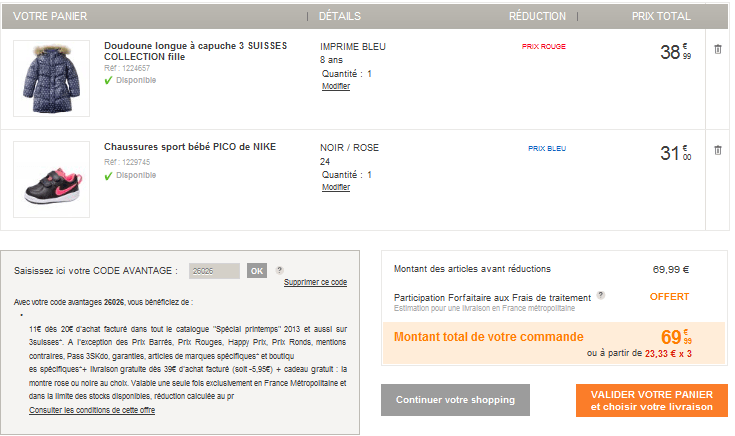
Task: Click the green Disponible checkmark for Nike shoes
Action: 108,176
